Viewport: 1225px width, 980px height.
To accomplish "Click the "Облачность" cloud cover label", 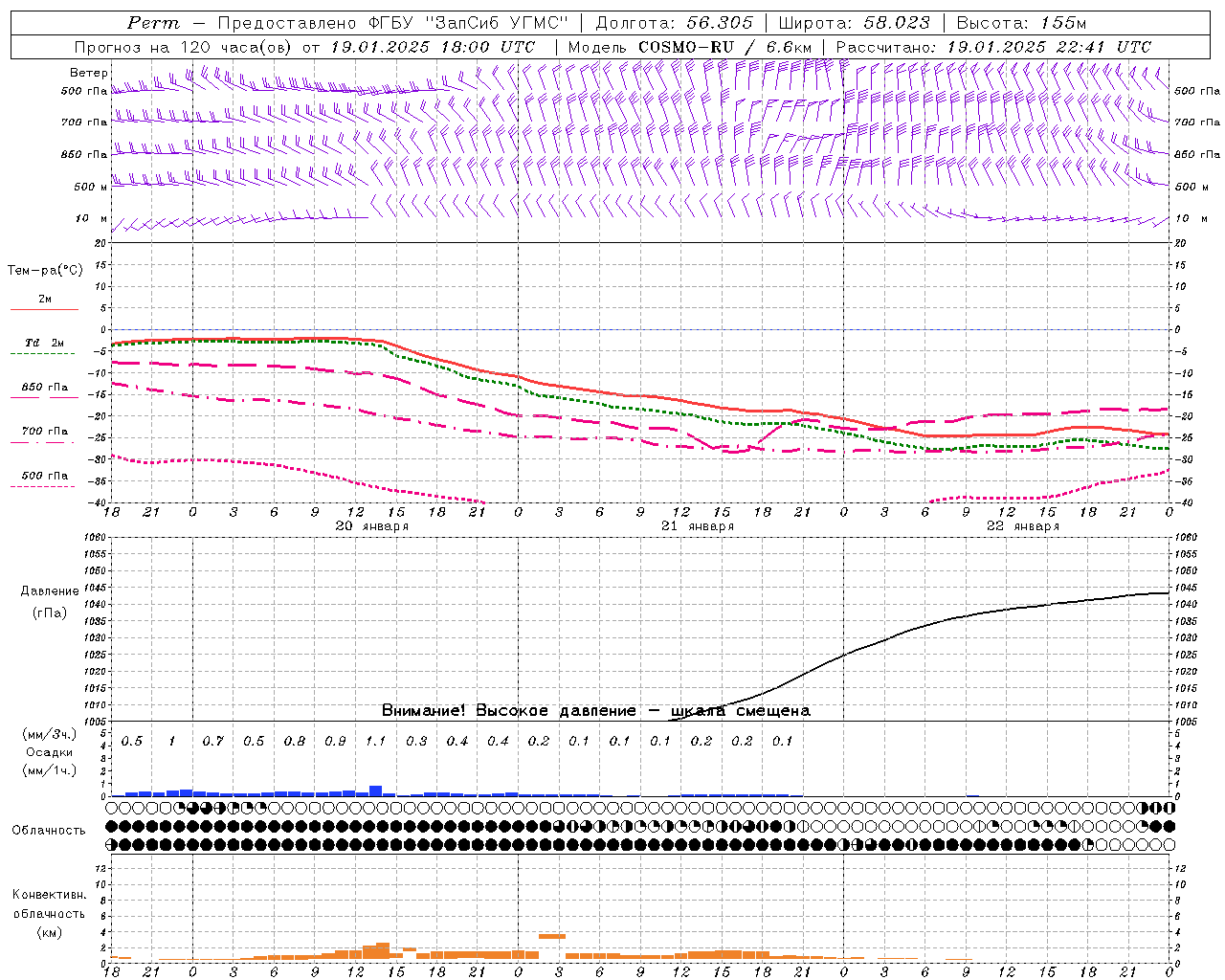I will tap(49, 831).
